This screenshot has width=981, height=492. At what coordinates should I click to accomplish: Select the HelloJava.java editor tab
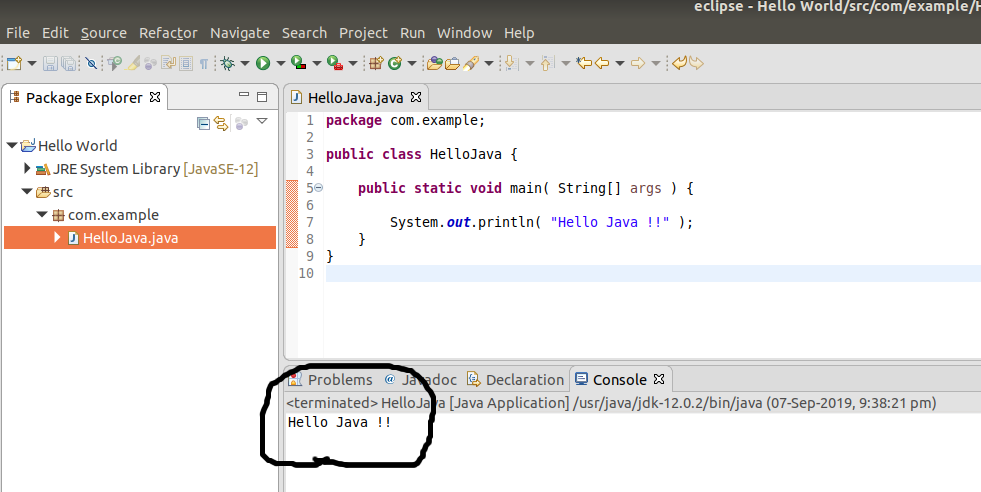[x=355, y=98]
